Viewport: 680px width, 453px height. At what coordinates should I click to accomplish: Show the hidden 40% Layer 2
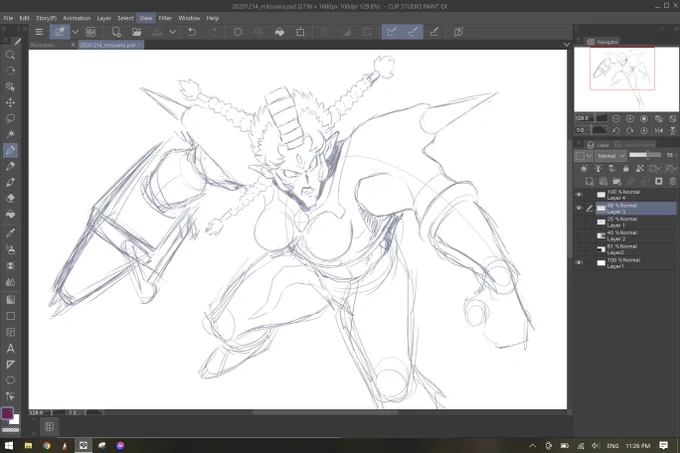pyautogui.click(x=579, y=235)
